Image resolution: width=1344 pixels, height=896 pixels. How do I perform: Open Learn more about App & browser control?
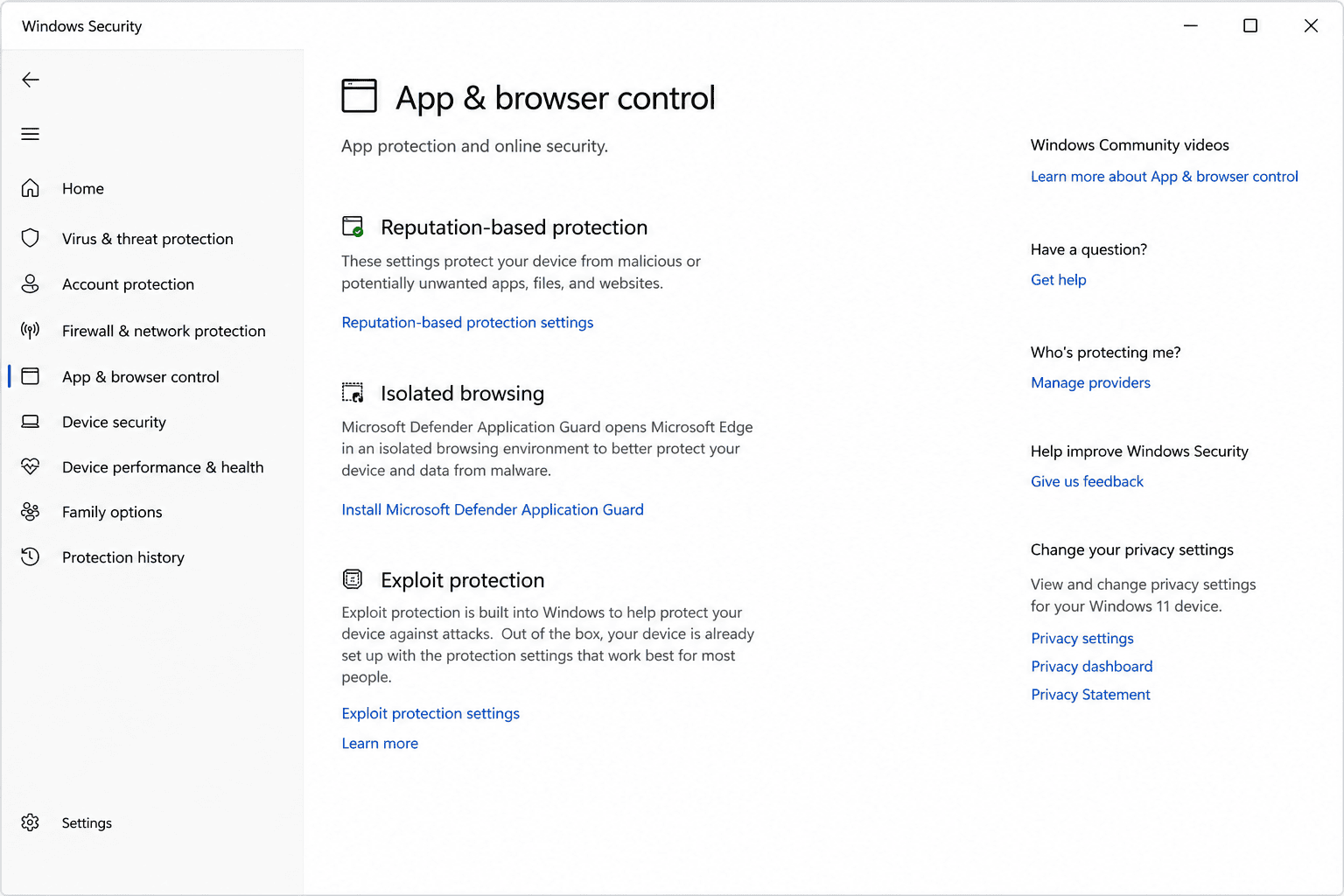[1165, 177]
